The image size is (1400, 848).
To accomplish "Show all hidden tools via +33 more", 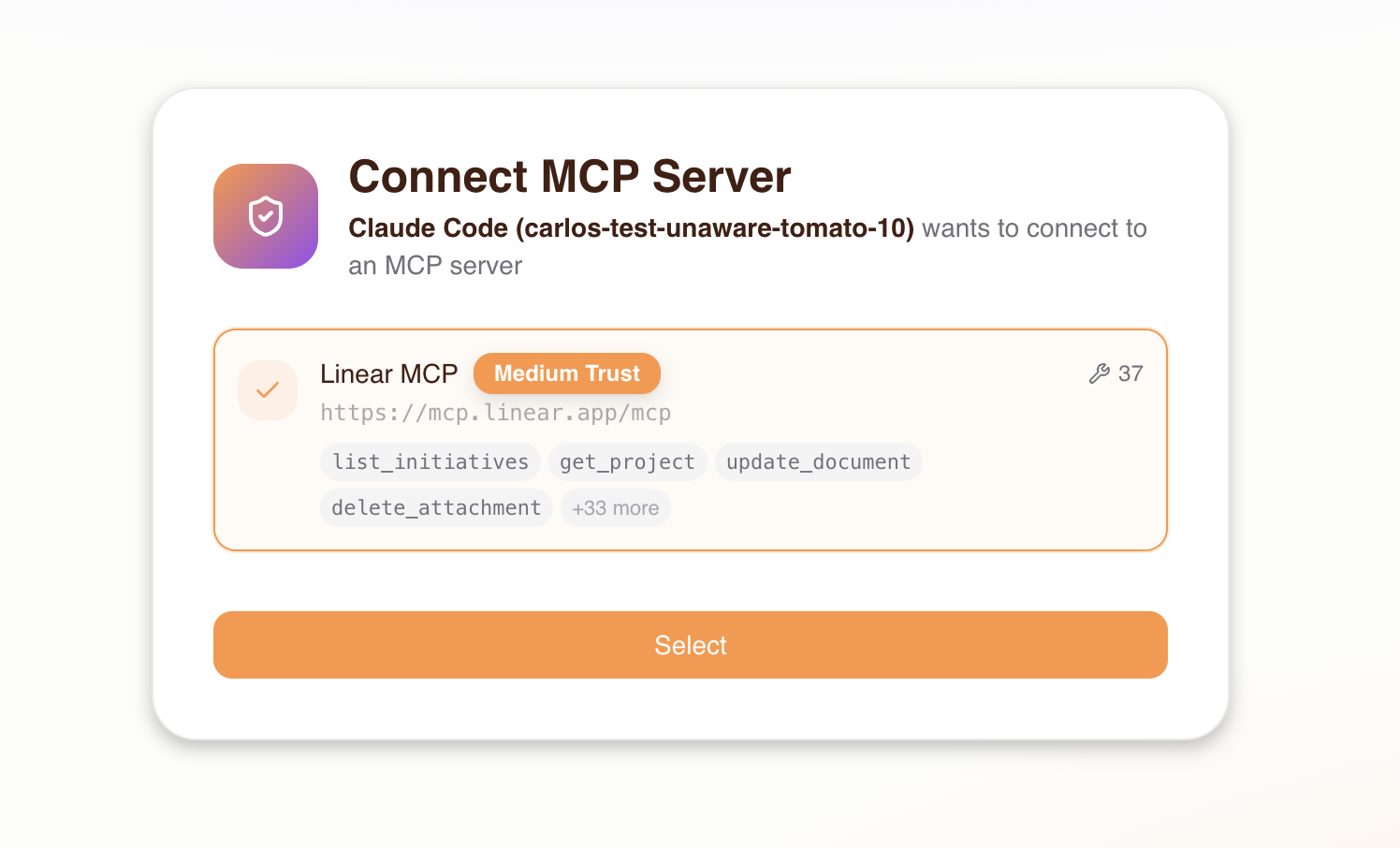I will click(x=615, y=507).
